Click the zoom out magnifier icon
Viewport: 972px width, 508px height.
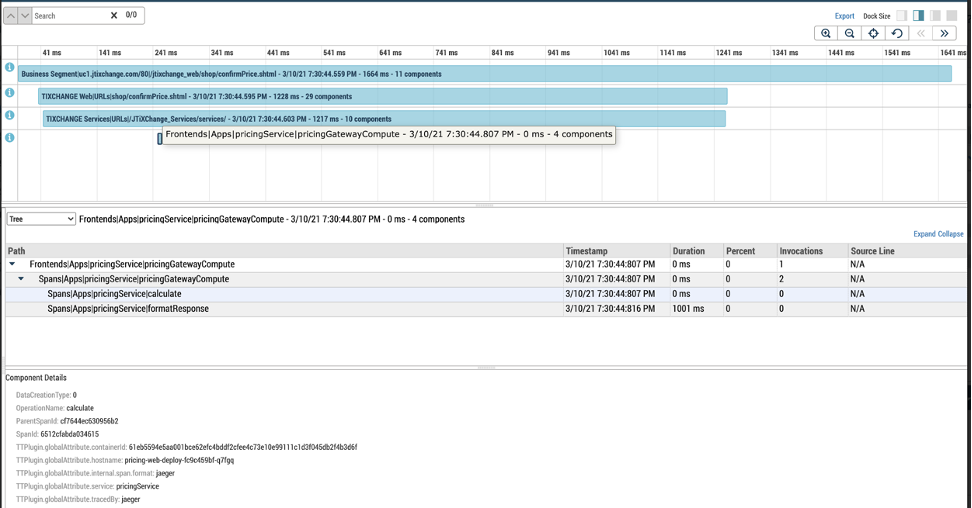point(850,33)
